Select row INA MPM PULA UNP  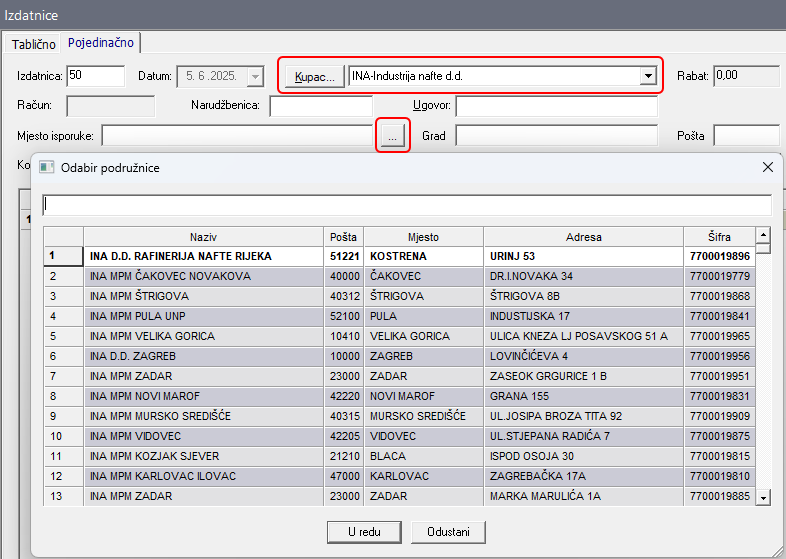pos(400,316)
